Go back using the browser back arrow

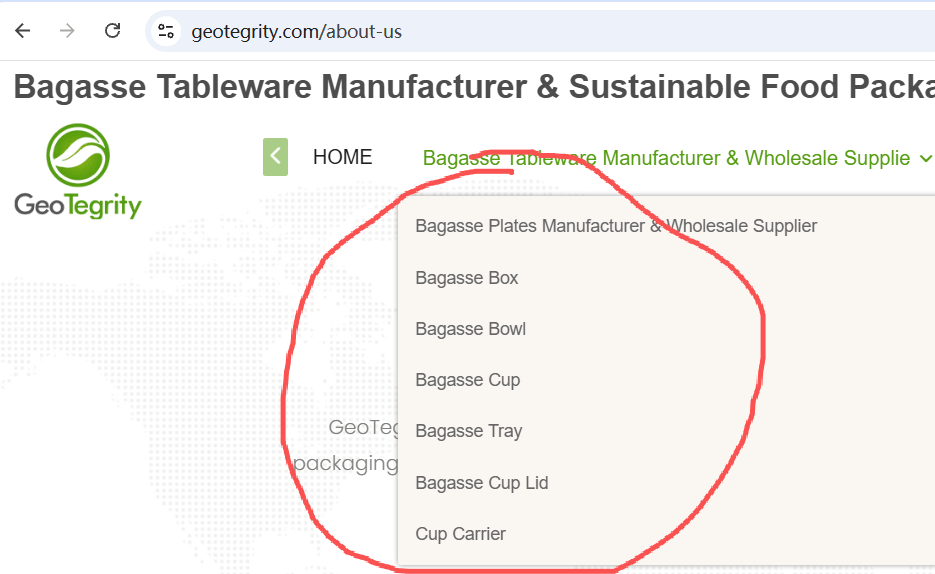tap(23, 30)
